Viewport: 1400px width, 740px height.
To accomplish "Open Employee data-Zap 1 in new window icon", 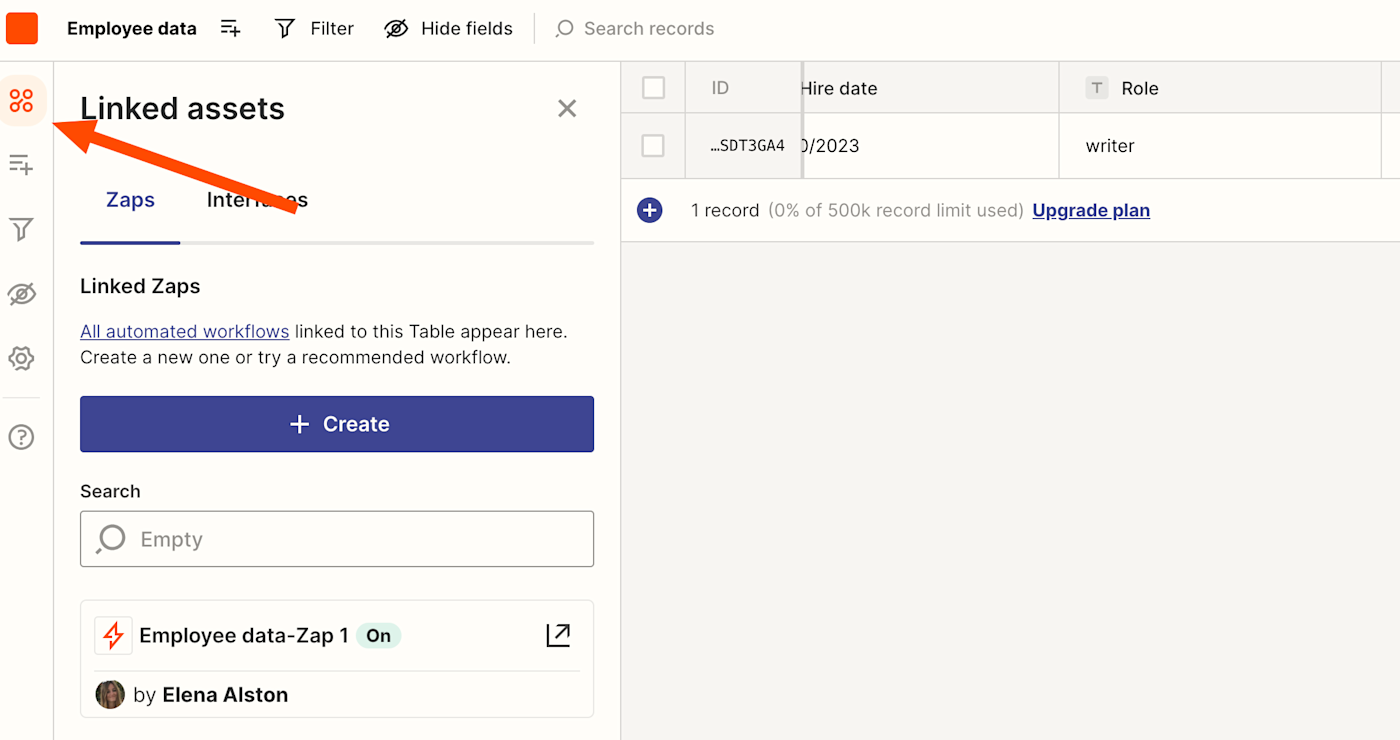I will point(558,635).
